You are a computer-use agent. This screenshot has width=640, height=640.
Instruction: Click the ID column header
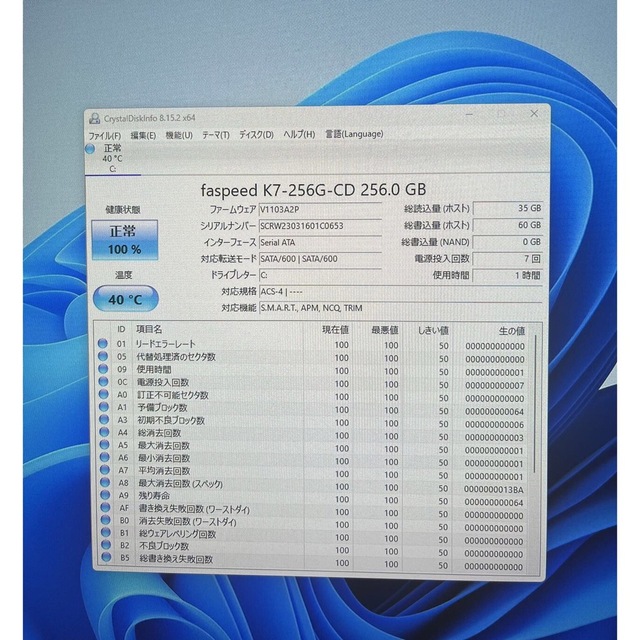click(121, 329)
